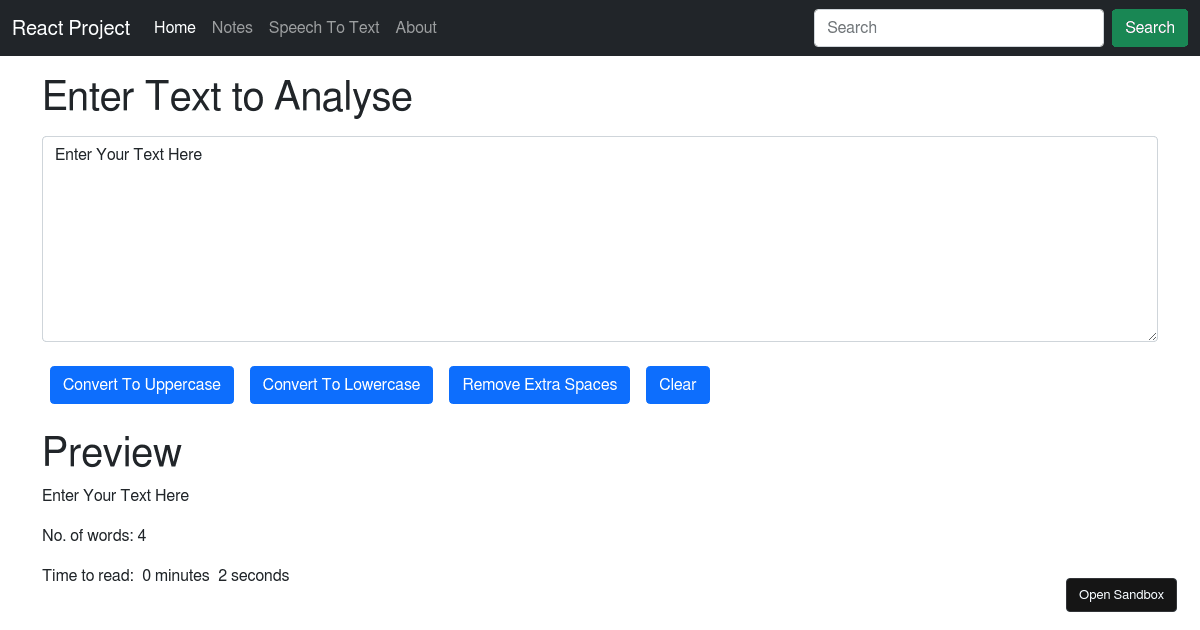This screenshot has height=630, width=1200.
Task: Go to the About page
Action: coord(416,27)
